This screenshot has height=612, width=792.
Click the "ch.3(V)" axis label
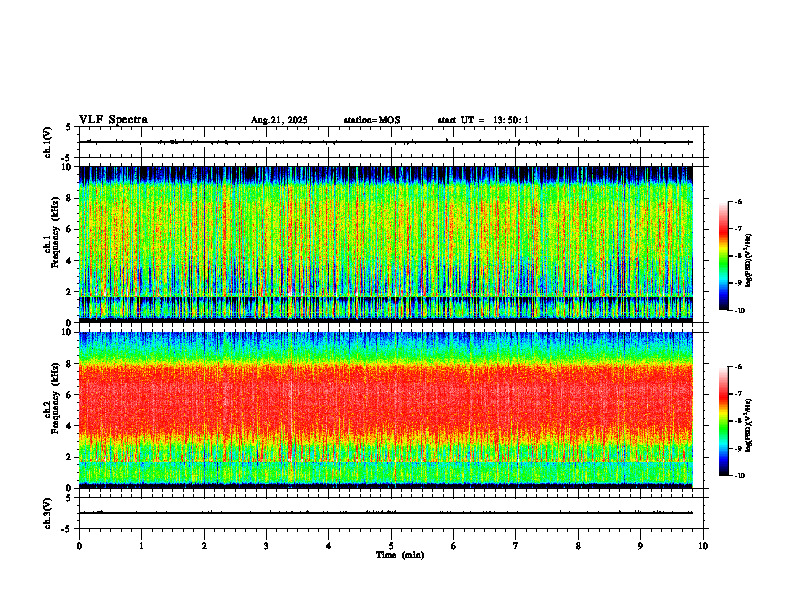[48, 513]
